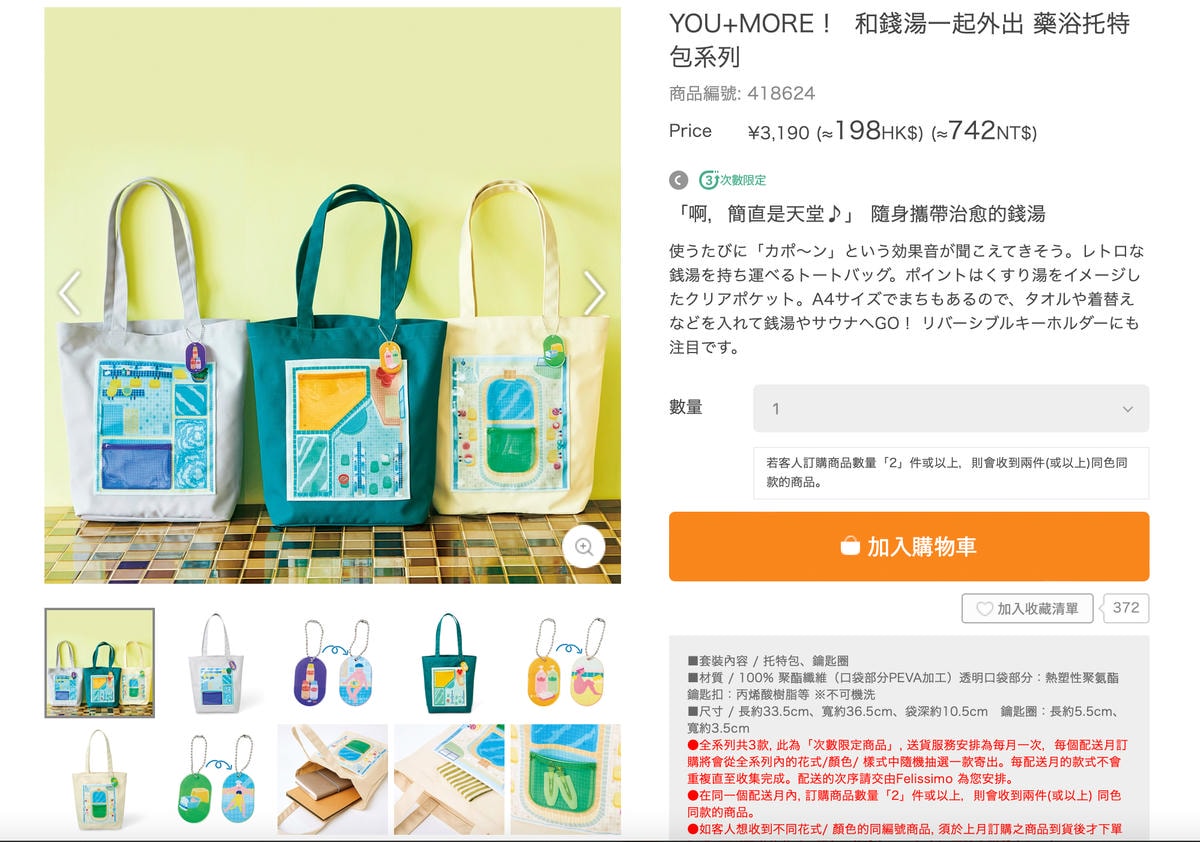Viewport: 1200px width, 842px height.
Task: Select the grey tote bag thumbnail
Action: click(x=216, y=663)
